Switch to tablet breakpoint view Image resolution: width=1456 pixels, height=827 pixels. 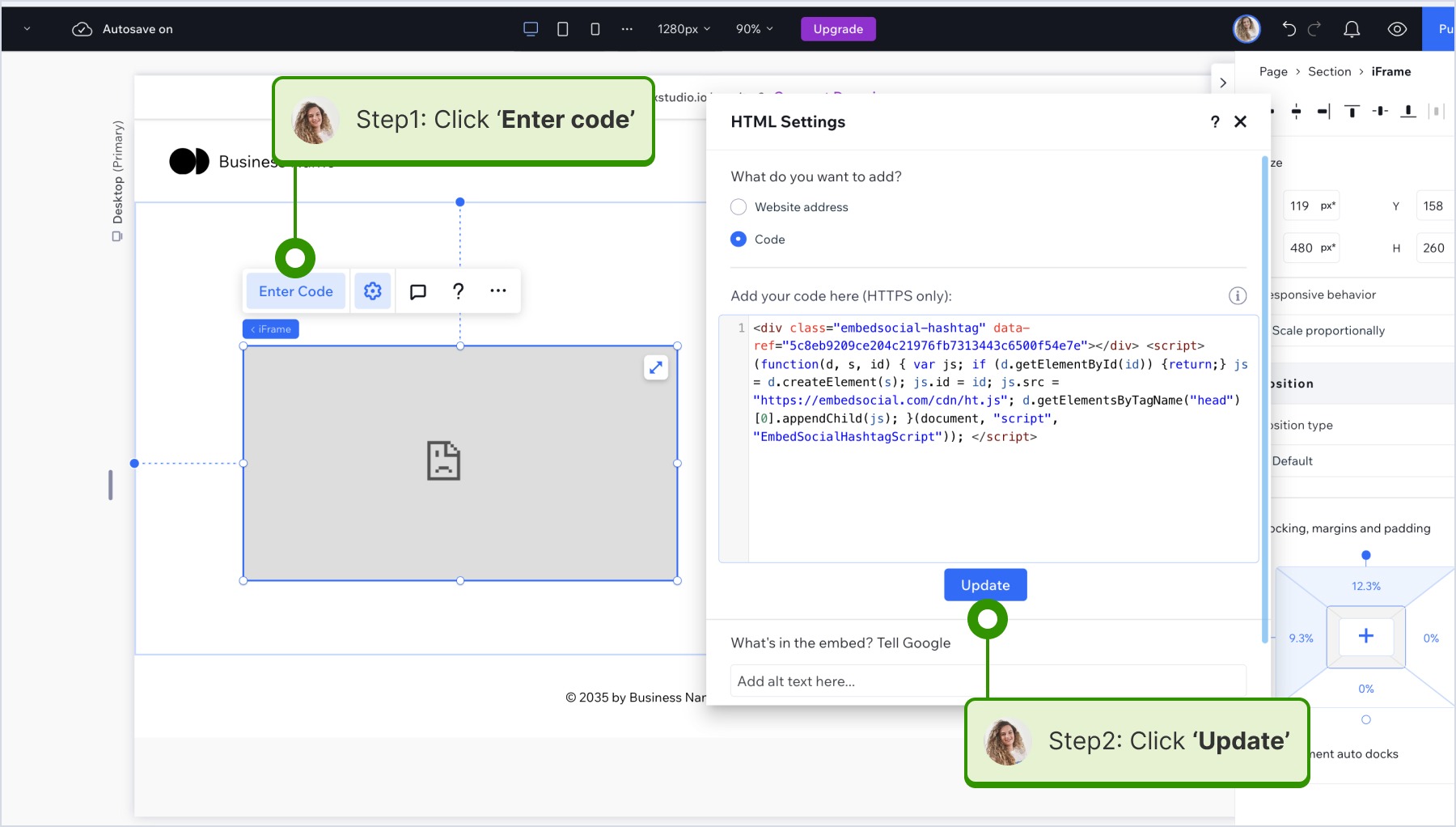coord(563,29)
